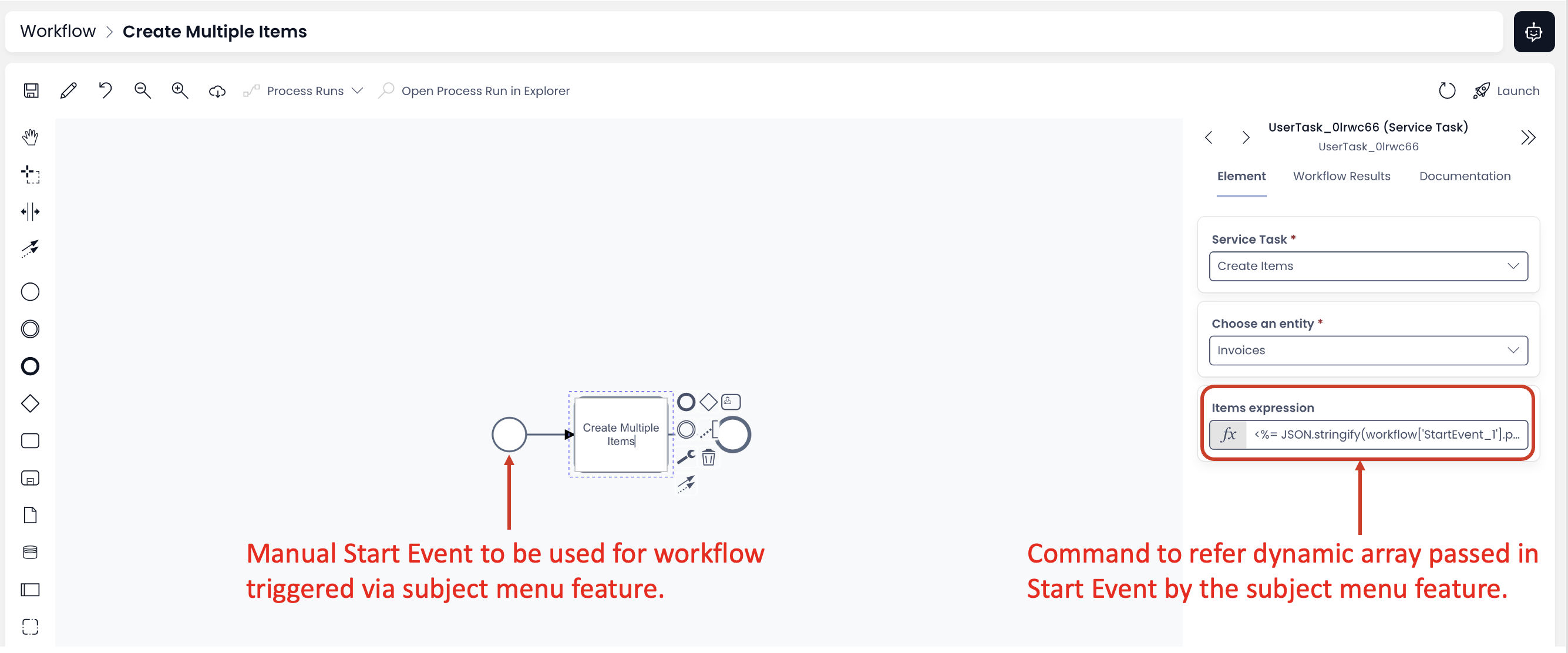Zoom out of the canvas
This screenshot has width=1568, height=653.
143,90
